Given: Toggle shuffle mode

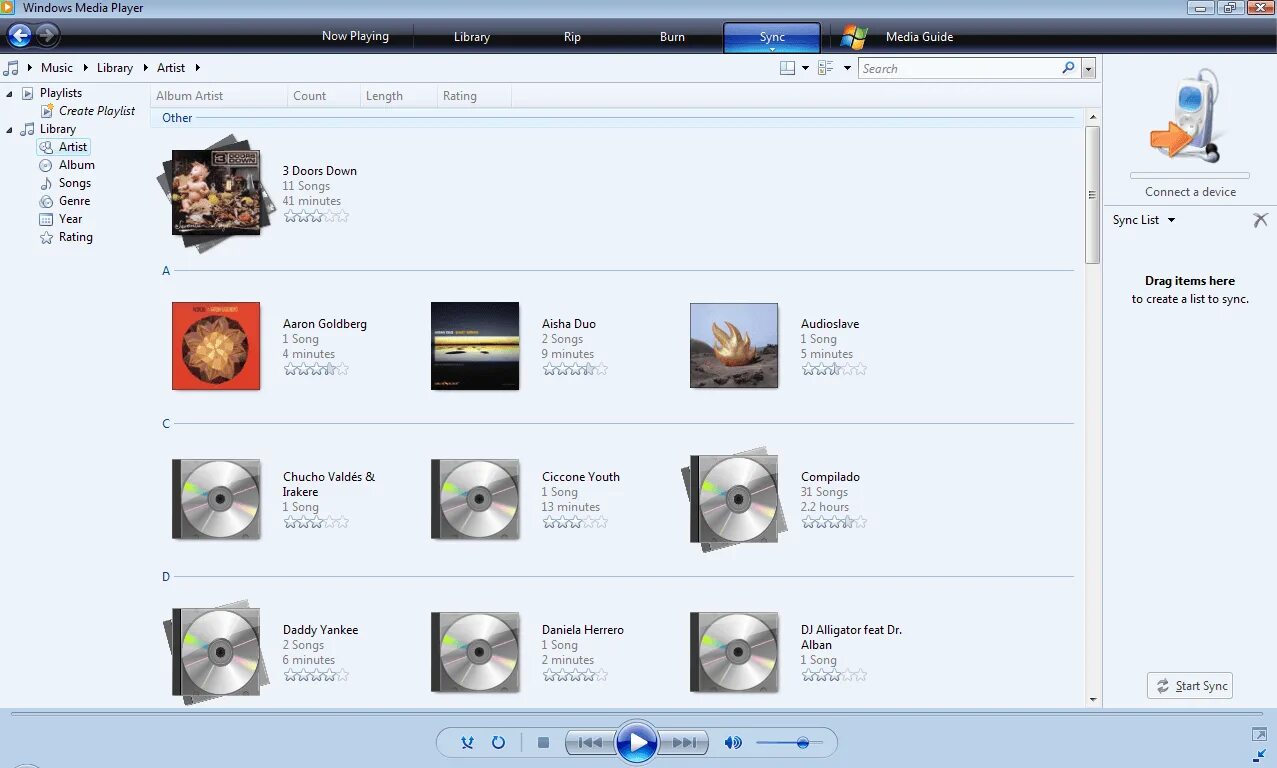Looking at the screenshot, I should (467, 742).
